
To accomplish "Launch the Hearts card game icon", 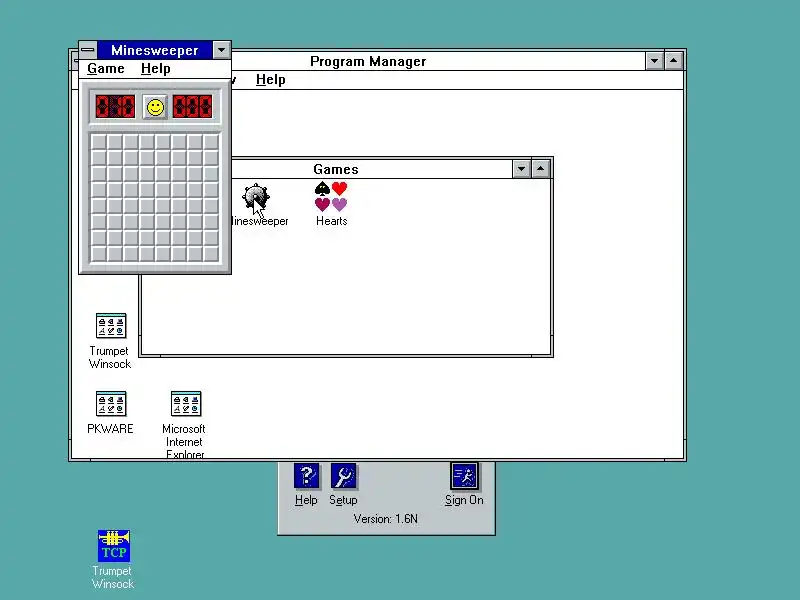I will click(x=331, y=196).
